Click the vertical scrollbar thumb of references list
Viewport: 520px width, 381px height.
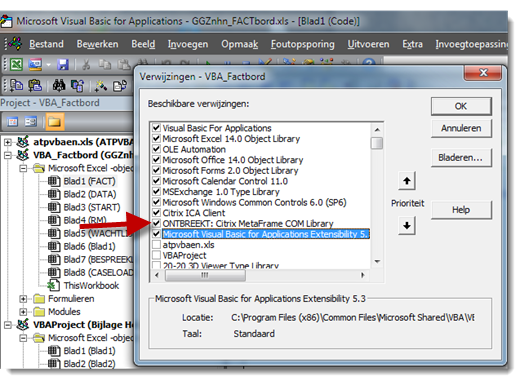(x=377, y=143)
